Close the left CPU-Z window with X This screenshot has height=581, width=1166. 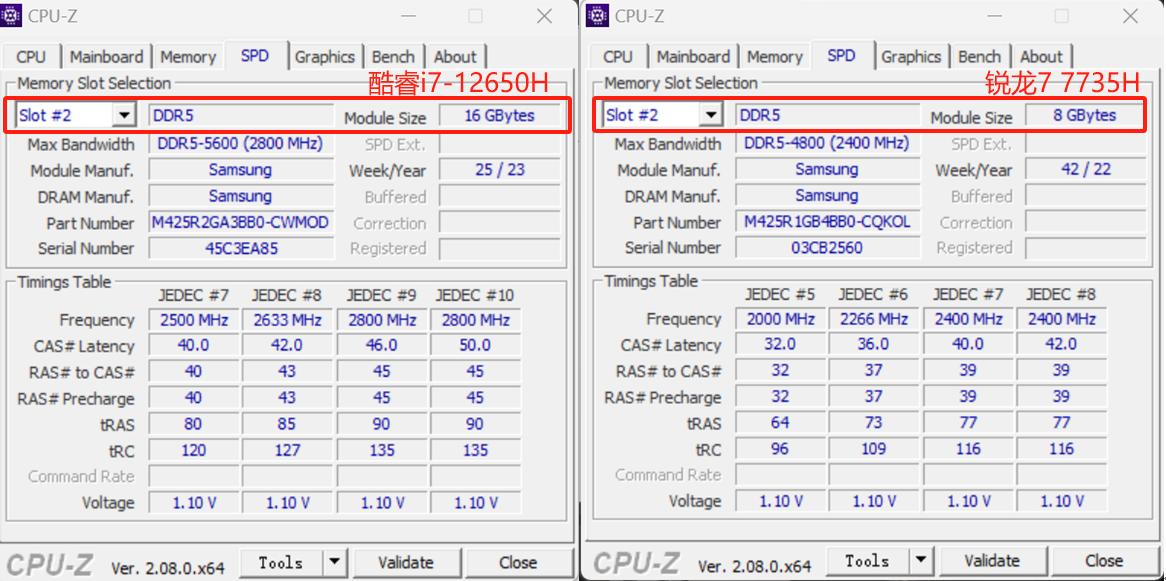click(x=544, y=16)
